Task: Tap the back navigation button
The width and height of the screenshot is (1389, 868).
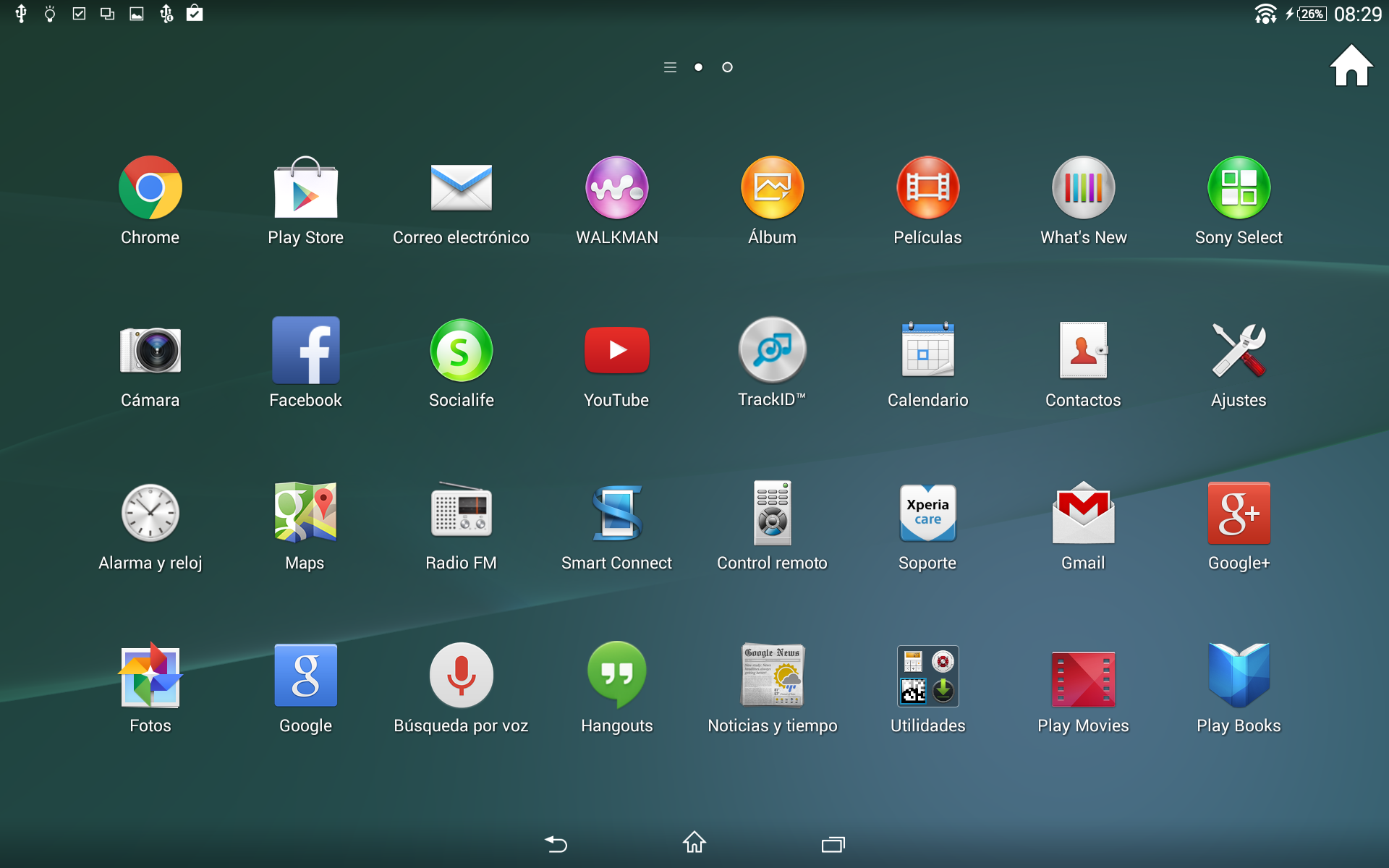Action: point(556,843)
